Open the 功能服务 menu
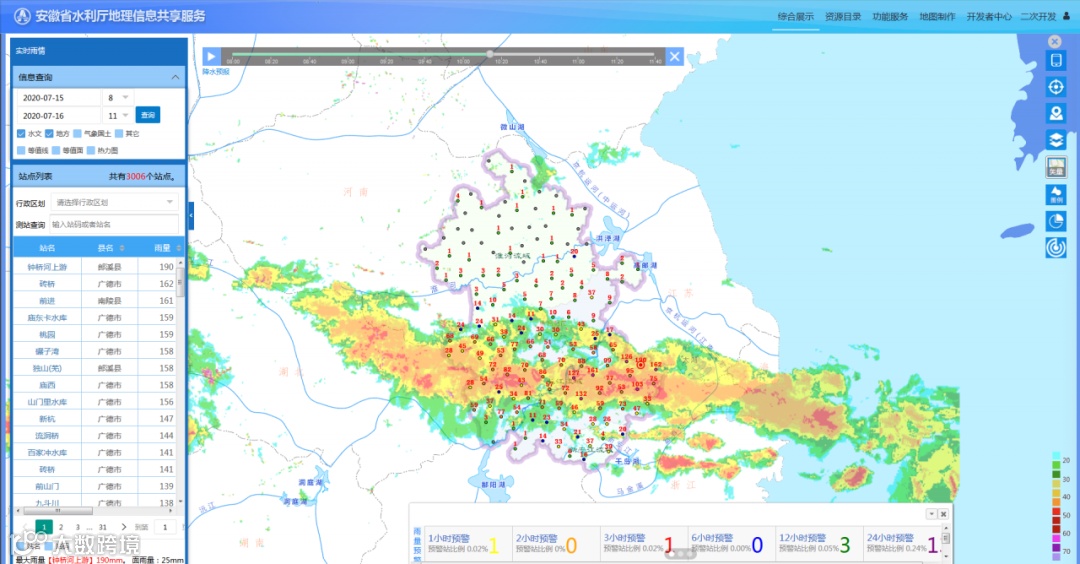Viewport: 1080px width, 564px height. coord(890,17)
